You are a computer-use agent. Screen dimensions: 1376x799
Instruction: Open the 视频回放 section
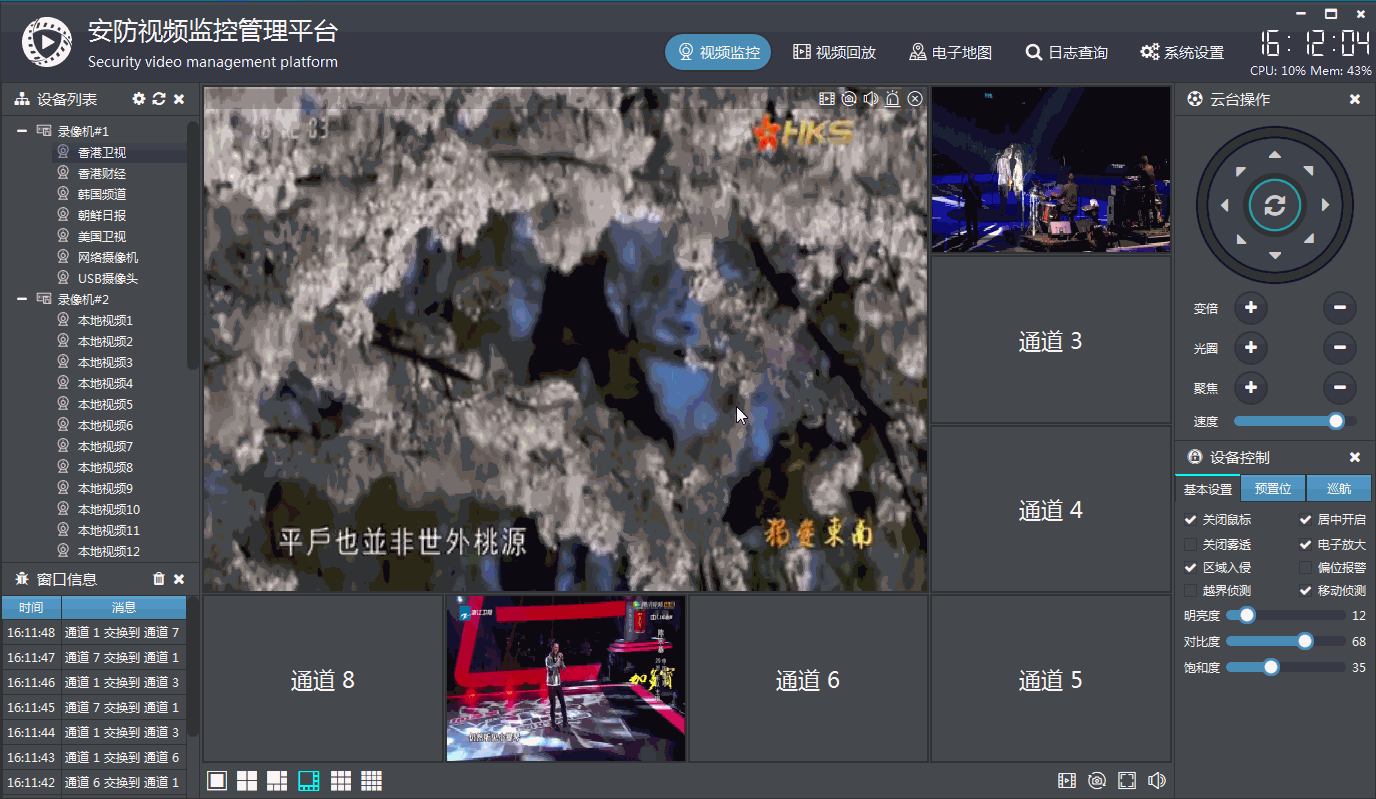(x=833, y=52)
